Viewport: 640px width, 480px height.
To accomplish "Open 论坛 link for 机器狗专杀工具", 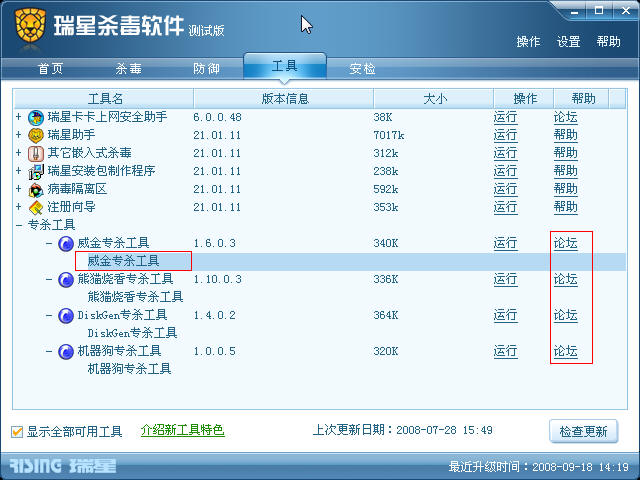I will pyautogui.click(x=565, y=351).
